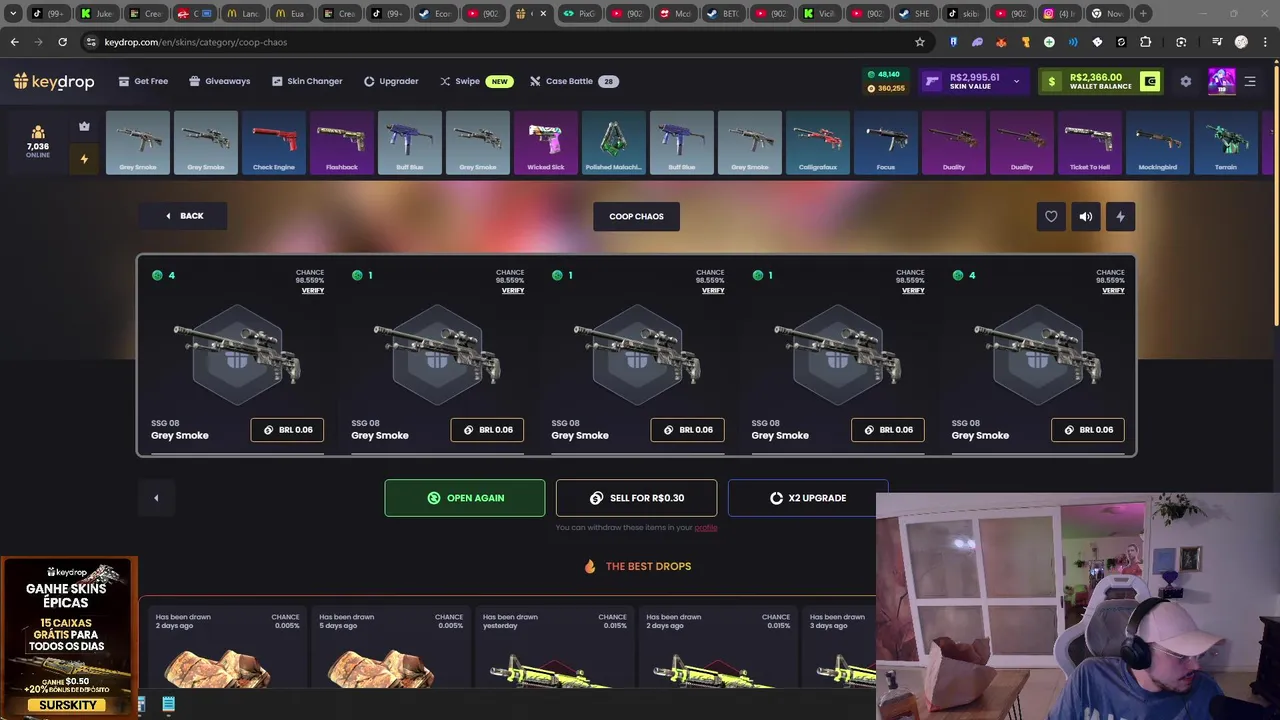Click the green dollar deposit icon

[x=1051, y=81]
